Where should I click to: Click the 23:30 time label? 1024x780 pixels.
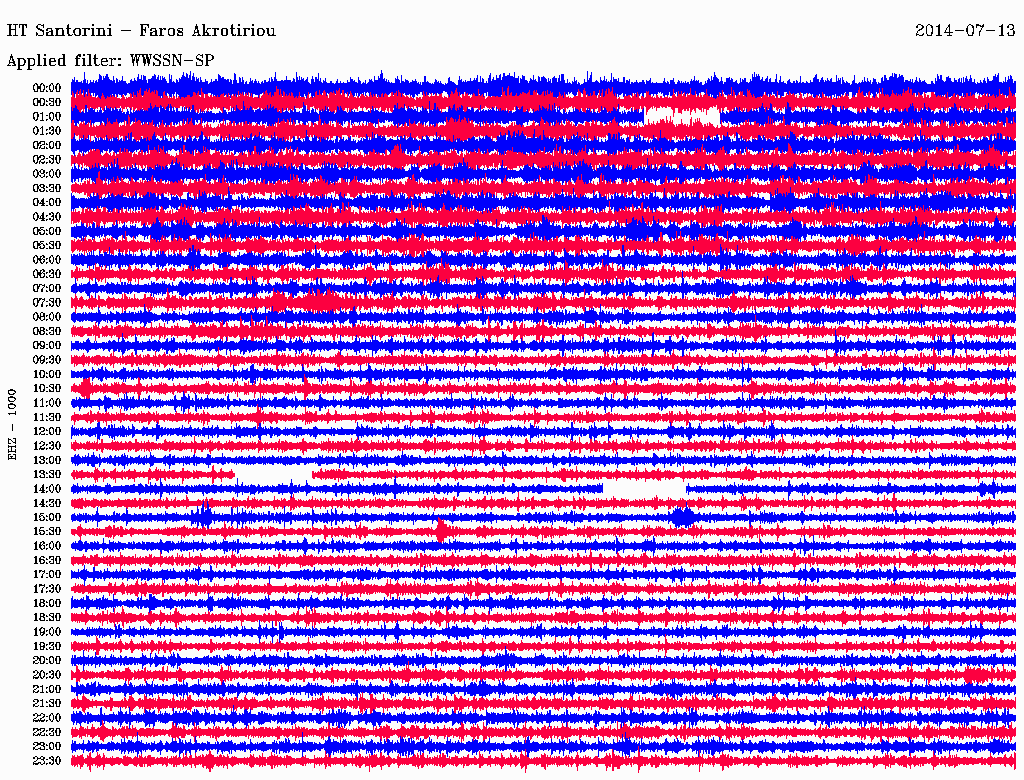pos(46,761)
